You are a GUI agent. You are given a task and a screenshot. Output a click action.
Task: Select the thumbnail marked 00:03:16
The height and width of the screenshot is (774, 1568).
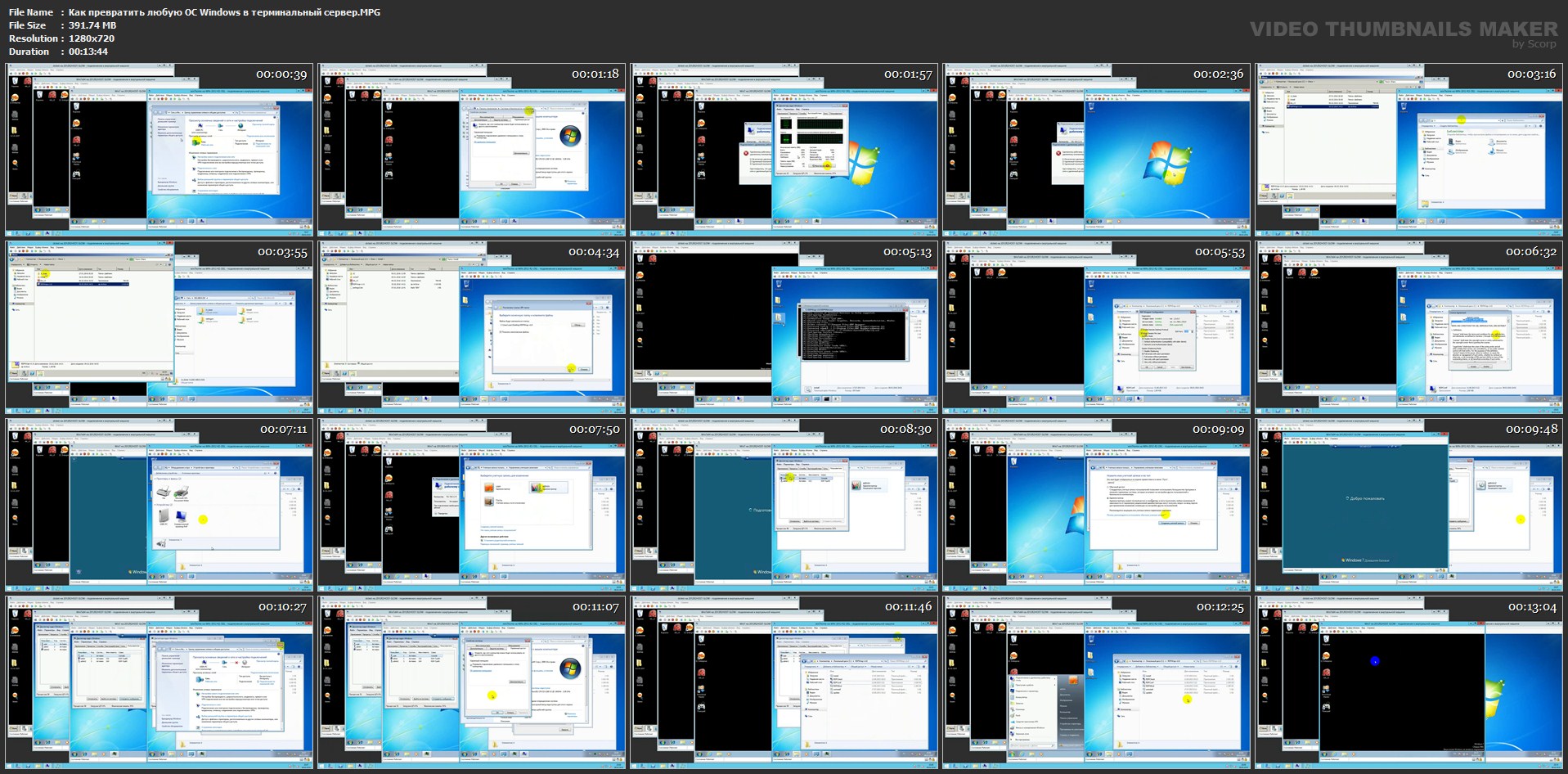[1409, 150]
